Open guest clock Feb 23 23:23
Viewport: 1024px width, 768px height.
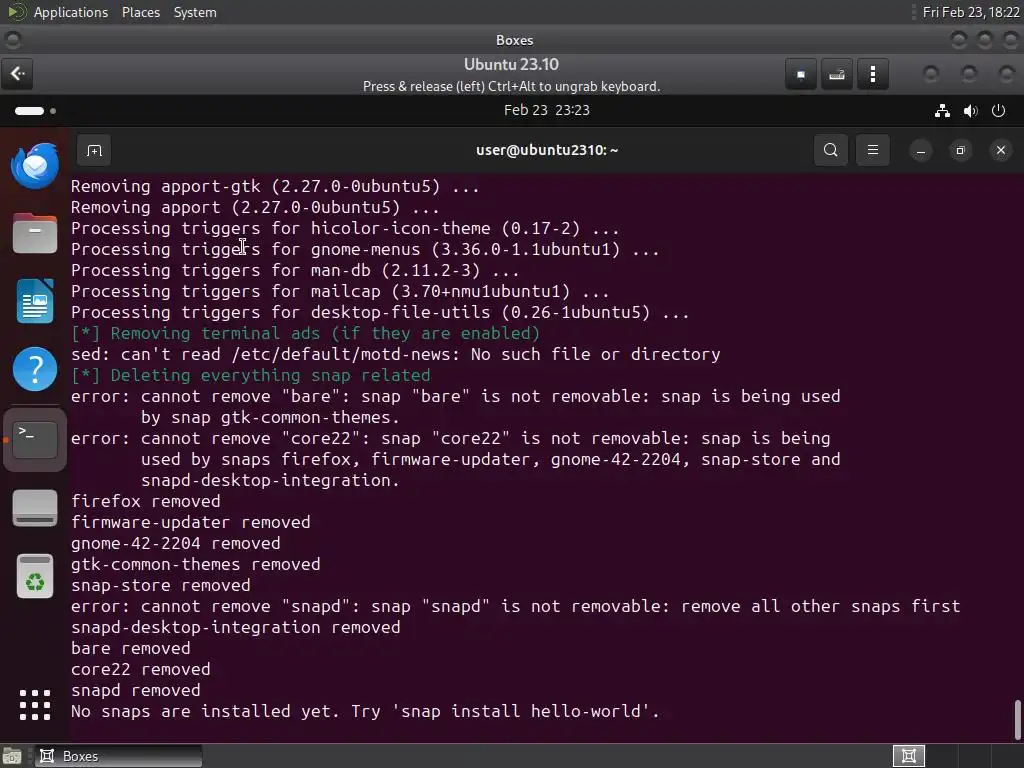tap(547, 110)
